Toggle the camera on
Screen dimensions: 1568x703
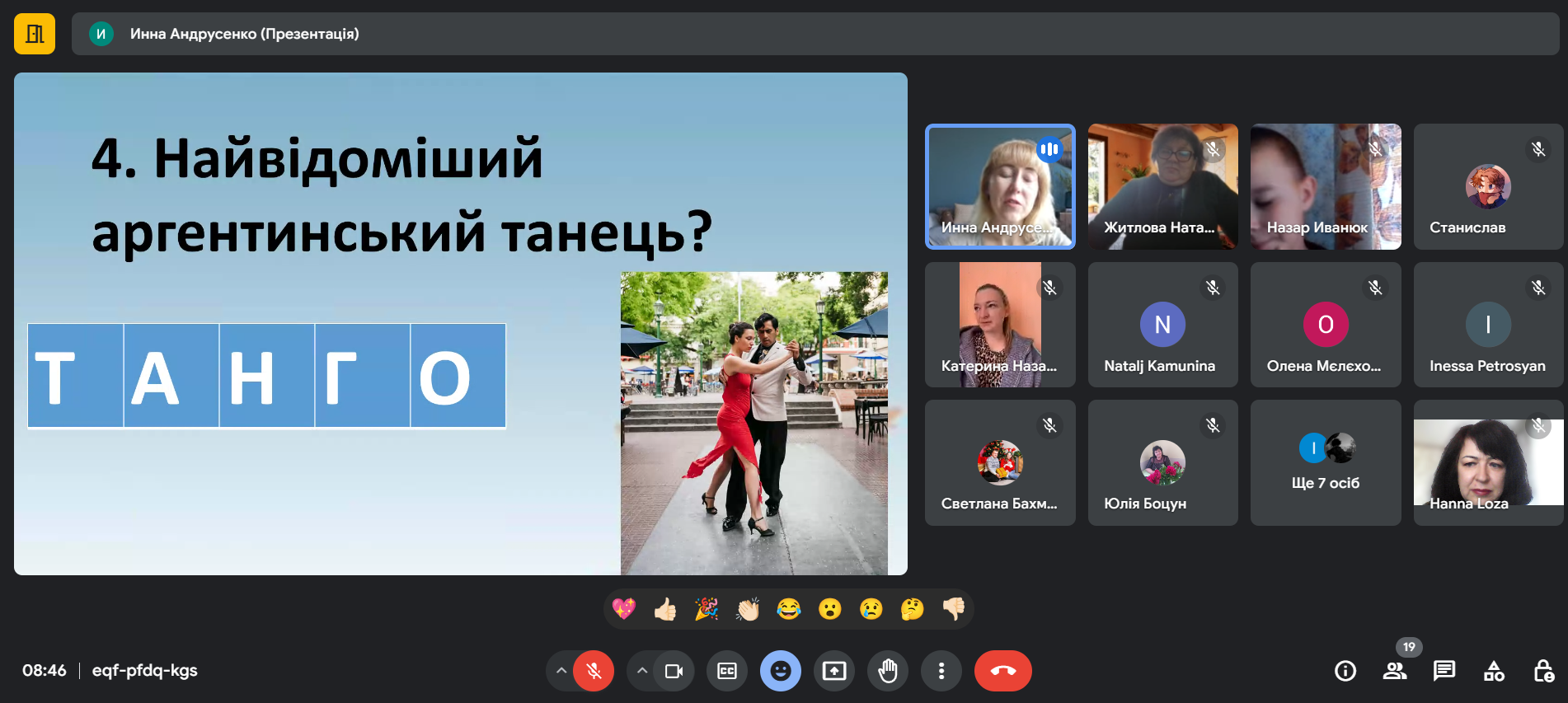point(674,671)
